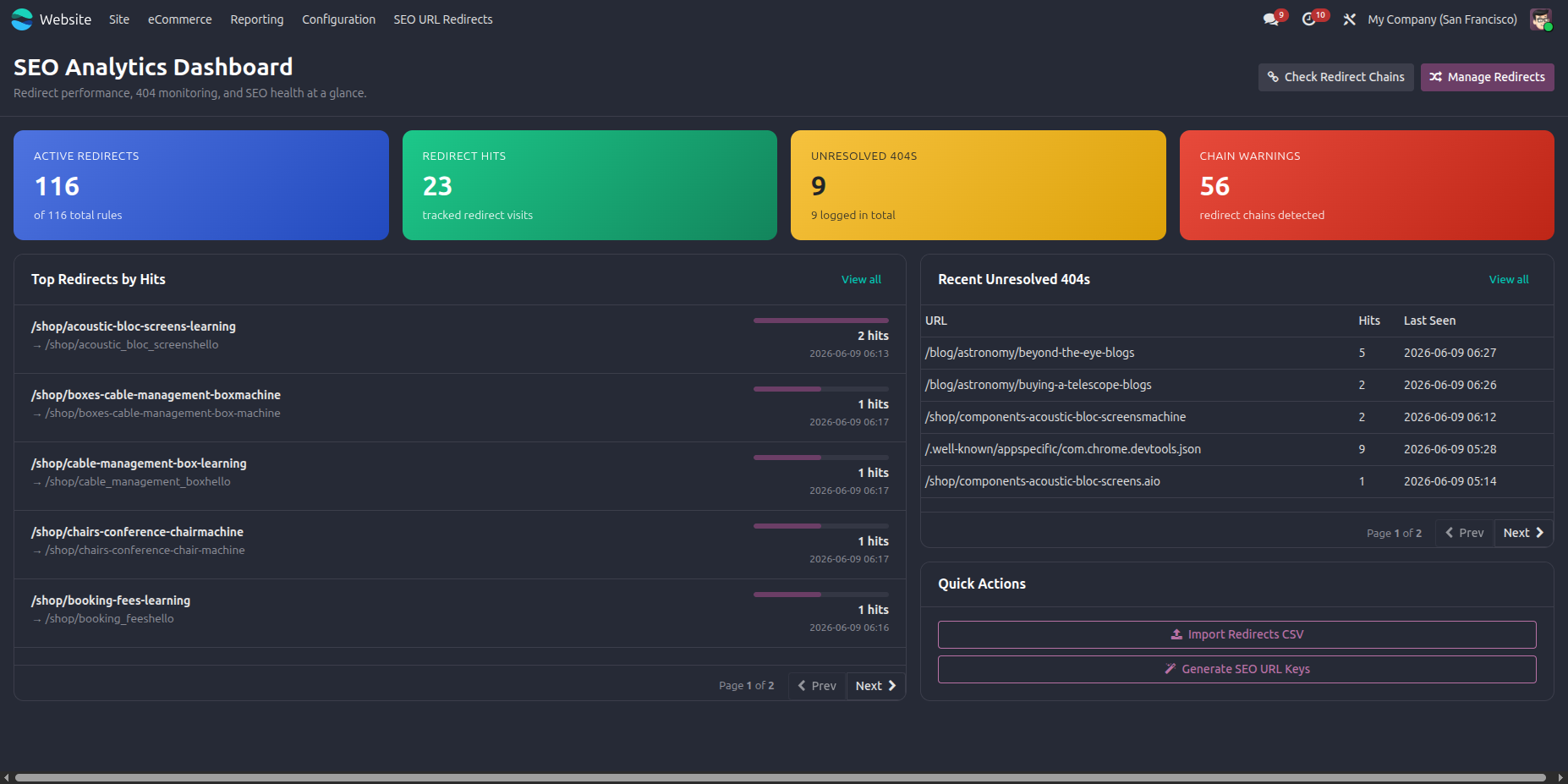Select the /shop/acoustic-bloc-screens-learning redirect
1568x784 pixels.
click(x=134, y=326)
